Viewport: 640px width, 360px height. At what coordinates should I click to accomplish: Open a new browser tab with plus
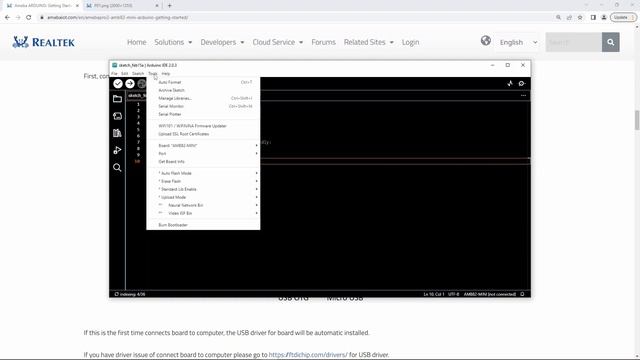pos(169,6)
